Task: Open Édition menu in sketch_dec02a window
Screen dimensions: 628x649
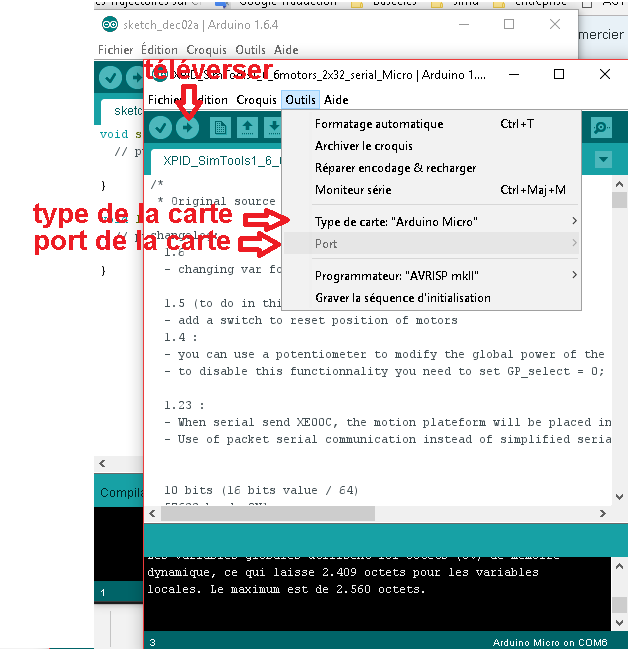Action: pyautogui.click(x=159, y=50)
